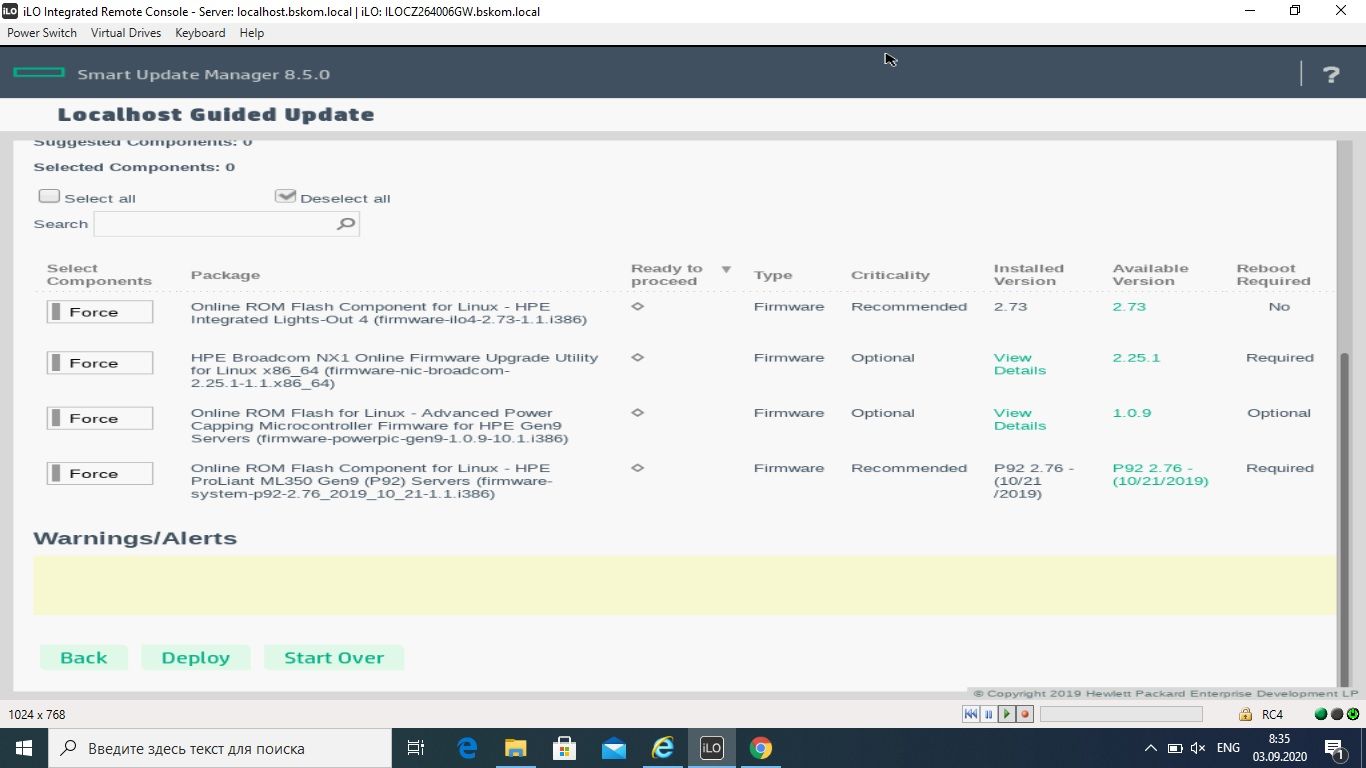The width and height of the screenshot is (1366, 768).
Task: Open Internet Explorer from the taskbar
Action: tap(663, 748)
